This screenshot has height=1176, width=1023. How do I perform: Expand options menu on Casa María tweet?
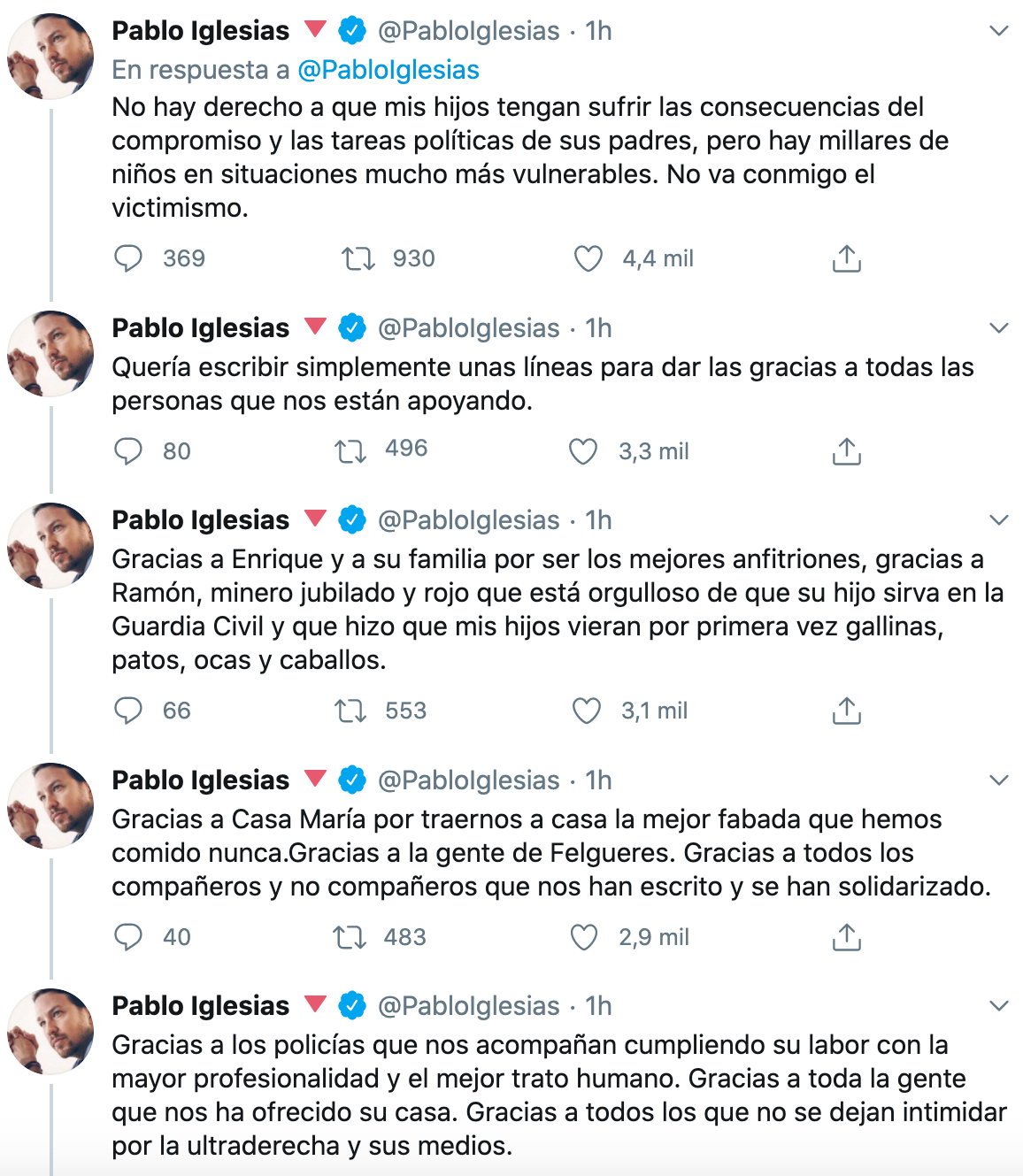998,780
